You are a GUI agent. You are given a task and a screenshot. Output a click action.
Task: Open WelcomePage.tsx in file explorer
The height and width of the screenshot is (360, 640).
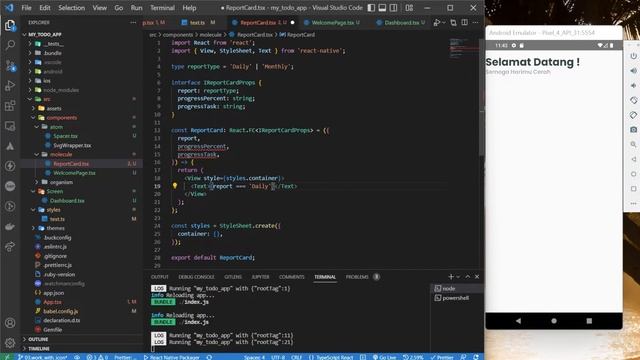[74, 173]
